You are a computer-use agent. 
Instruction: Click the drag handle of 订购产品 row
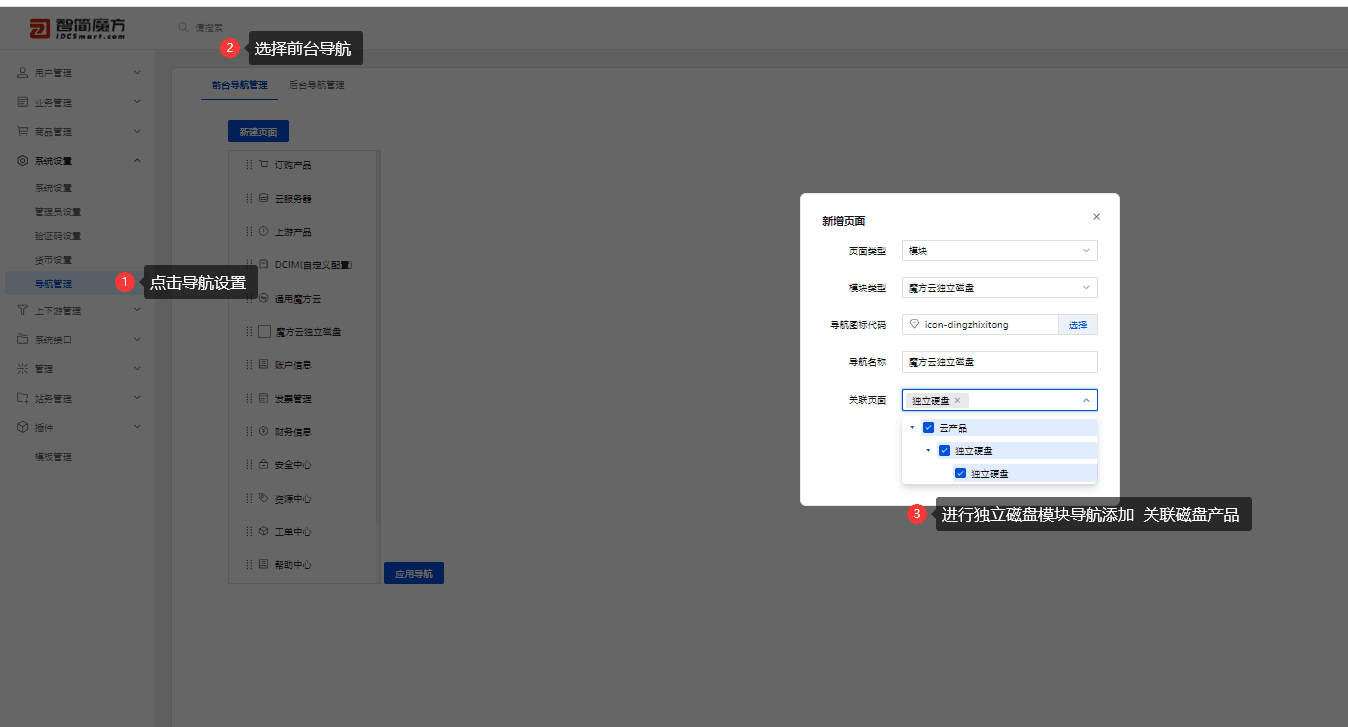coord(249,165)
